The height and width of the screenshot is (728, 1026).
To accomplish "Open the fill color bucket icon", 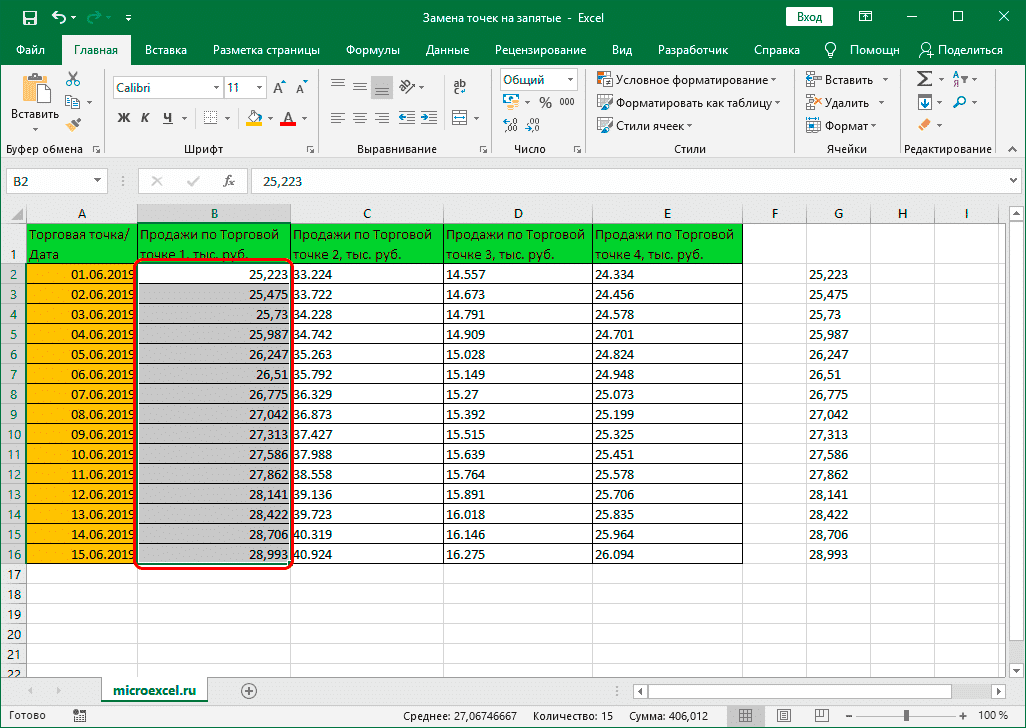I will tap(254, 118).
